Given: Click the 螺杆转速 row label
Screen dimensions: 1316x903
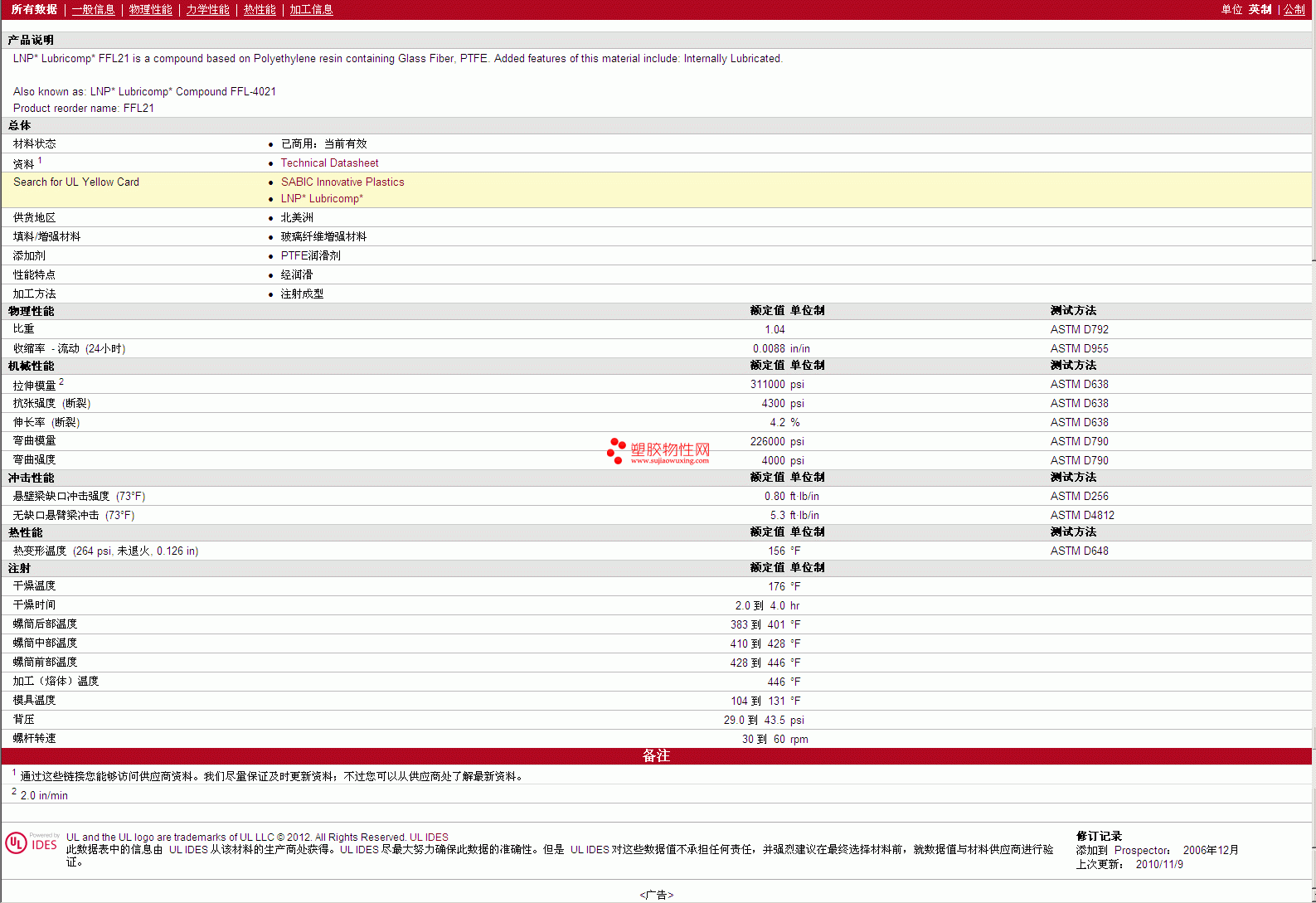Looking at the screenshot, I should point(34,739).
